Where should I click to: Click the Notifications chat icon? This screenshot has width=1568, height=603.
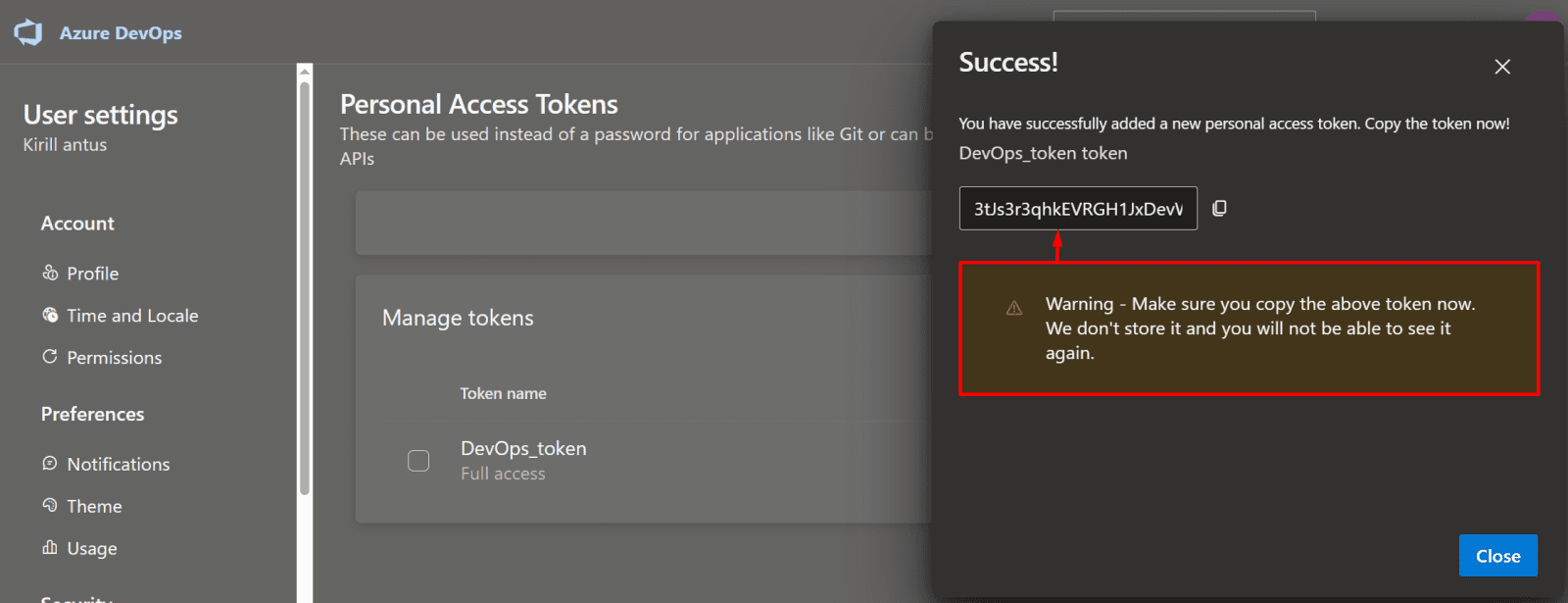[50, 463]
